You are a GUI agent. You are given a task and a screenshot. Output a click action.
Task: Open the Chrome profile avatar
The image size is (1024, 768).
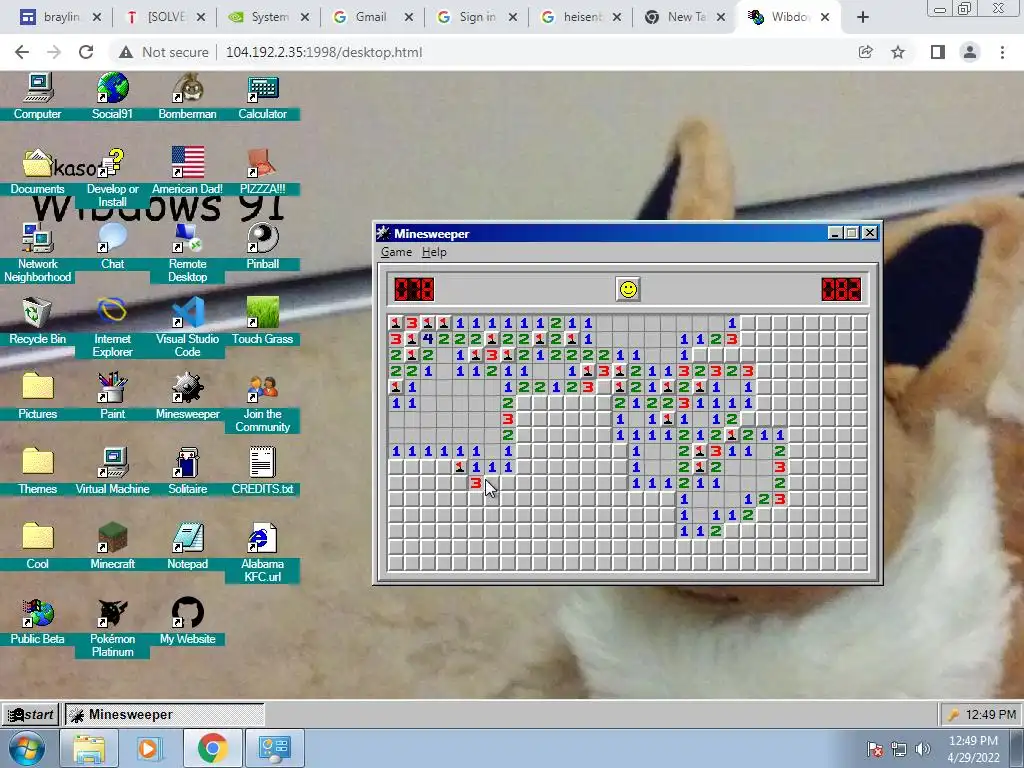970,52
